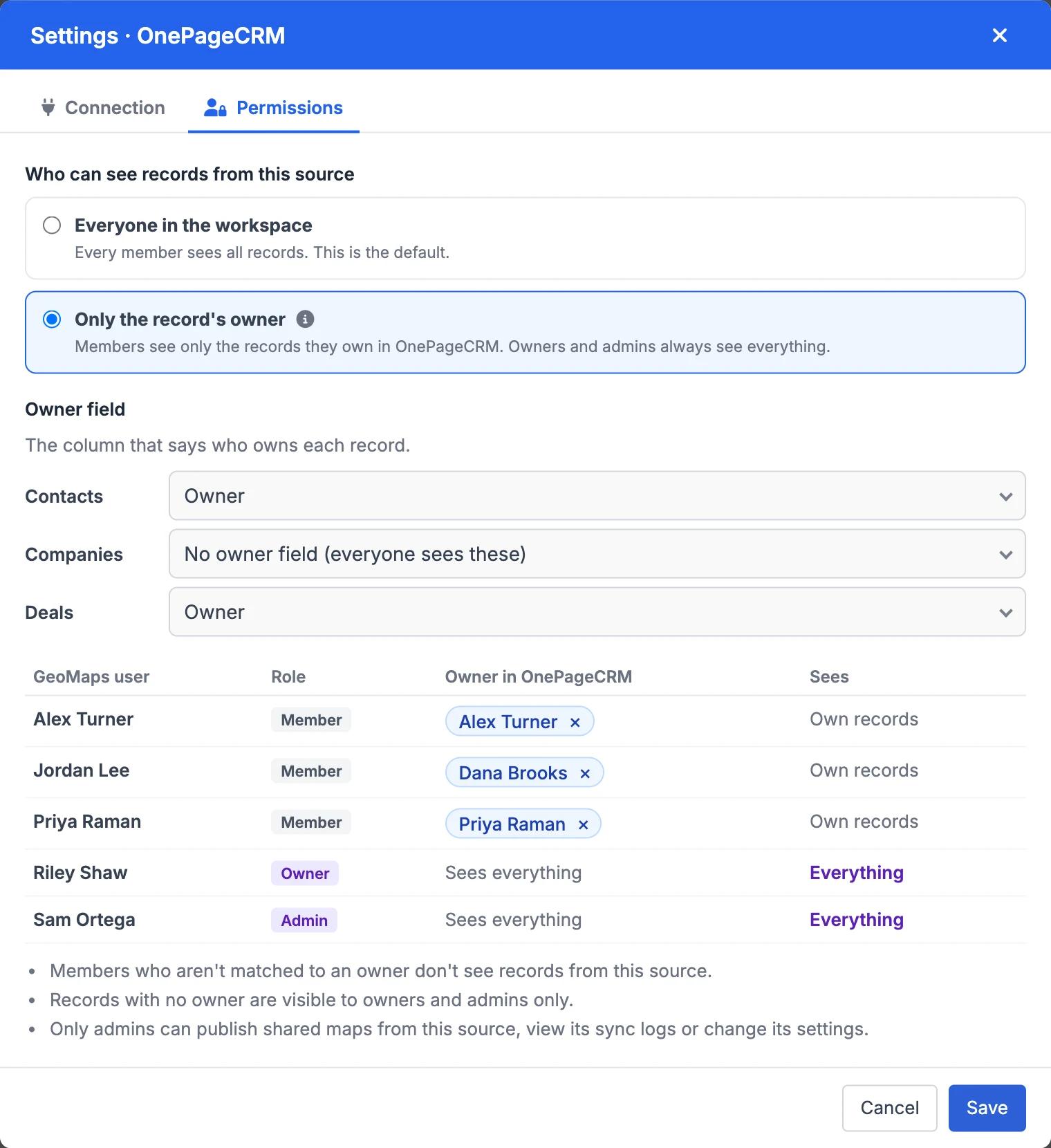Viewport: 1051px width, 1148px height.
Task: Open the Companies owner field dropdown
Action: point(597,554)
